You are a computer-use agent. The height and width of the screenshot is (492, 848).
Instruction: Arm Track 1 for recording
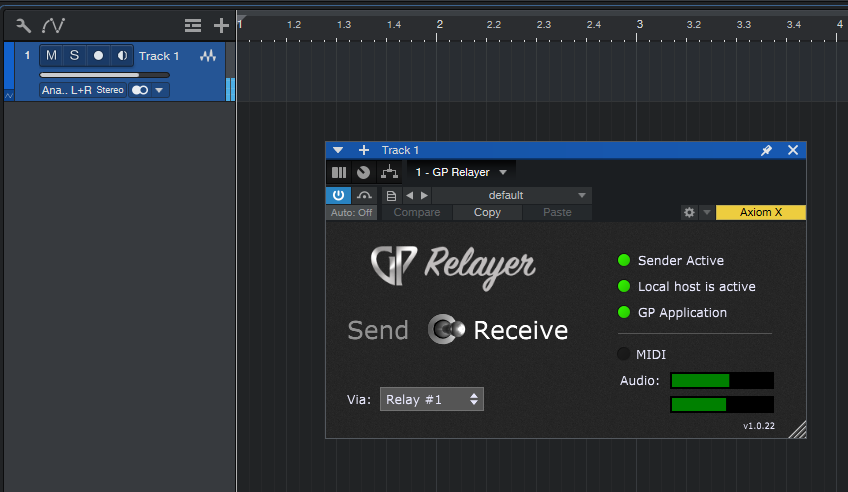(98, 56)
